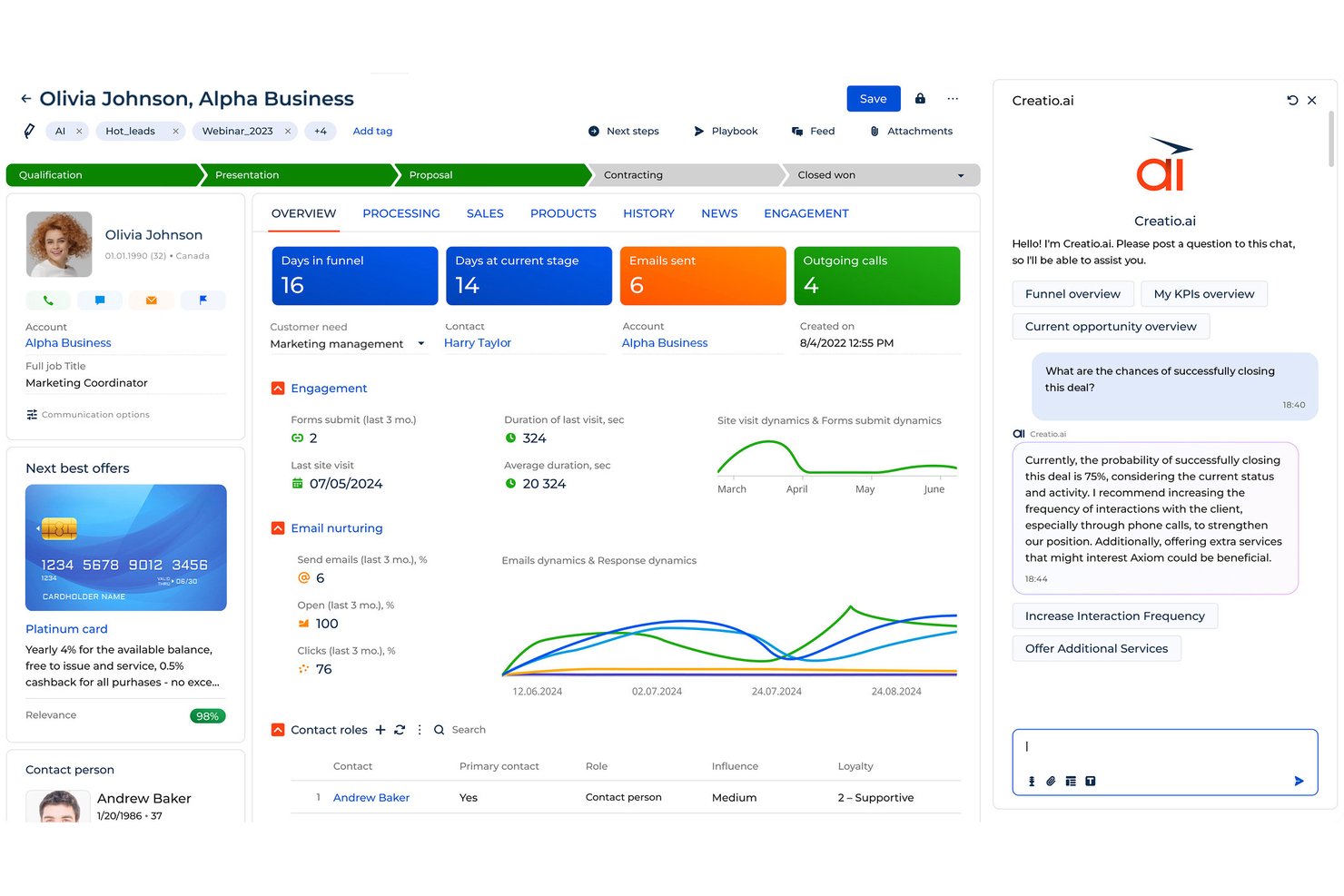
Task: Open the Andrew Baker link in Contact roles table
Action: (x=371, y=798)
